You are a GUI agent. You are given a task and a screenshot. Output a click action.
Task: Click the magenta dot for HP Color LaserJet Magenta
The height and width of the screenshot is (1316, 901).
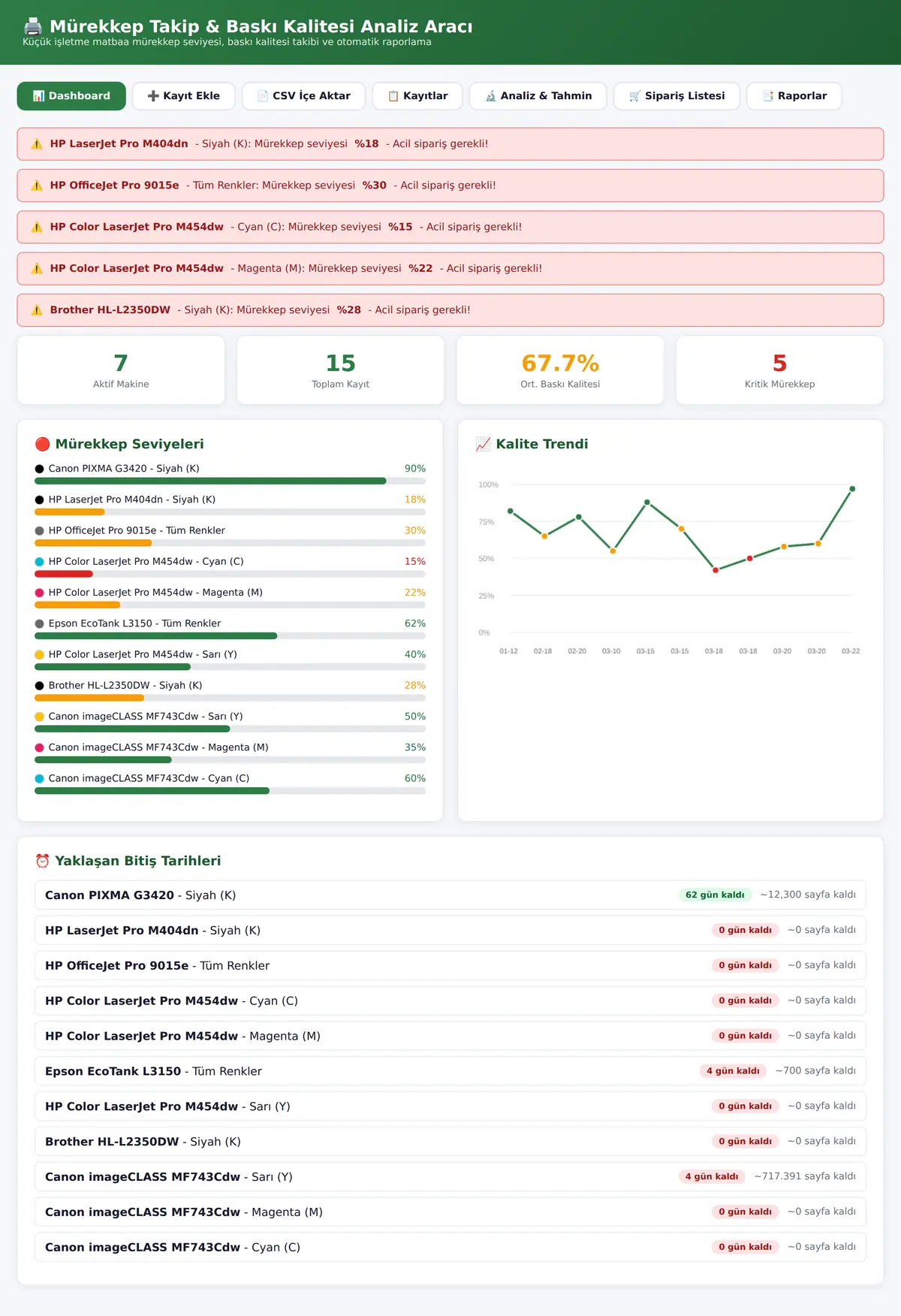[40, 593]
